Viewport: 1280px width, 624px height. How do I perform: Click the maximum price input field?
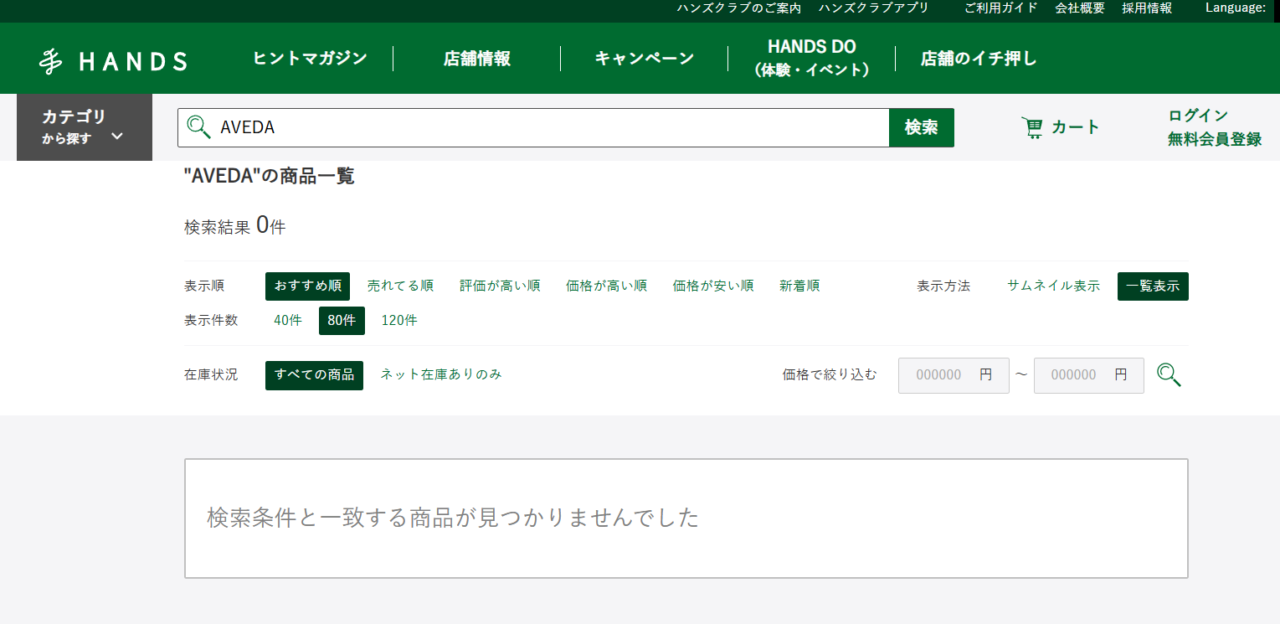coord(1089,375)
